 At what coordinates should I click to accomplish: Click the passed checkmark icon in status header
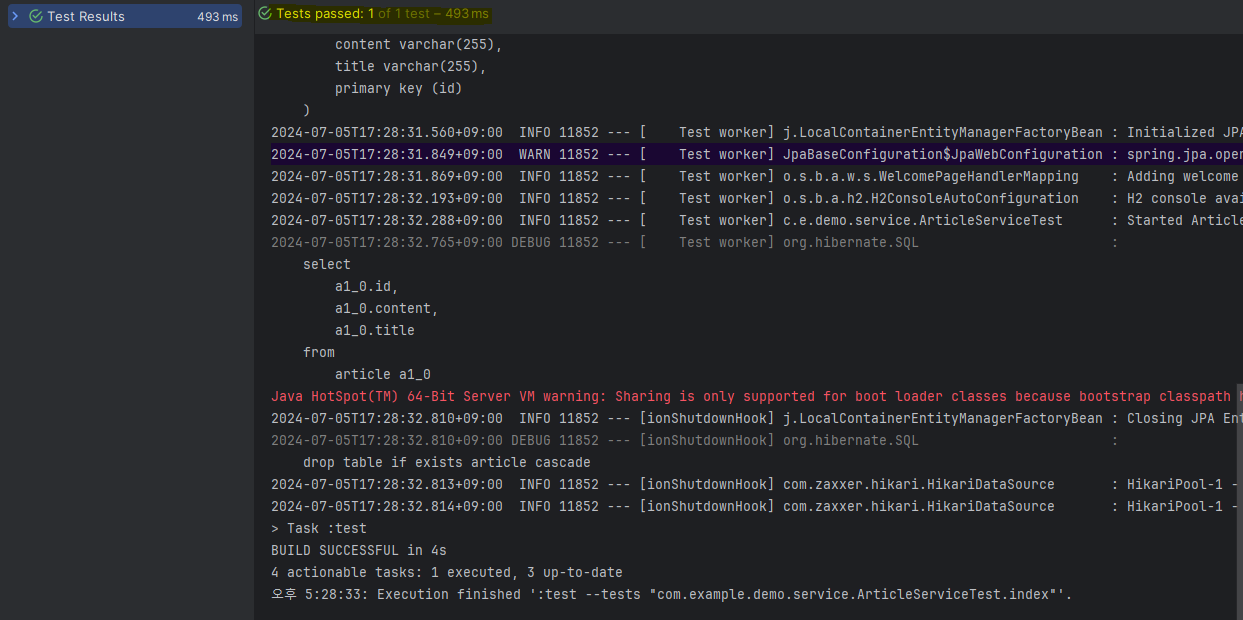tap(265, 14)
